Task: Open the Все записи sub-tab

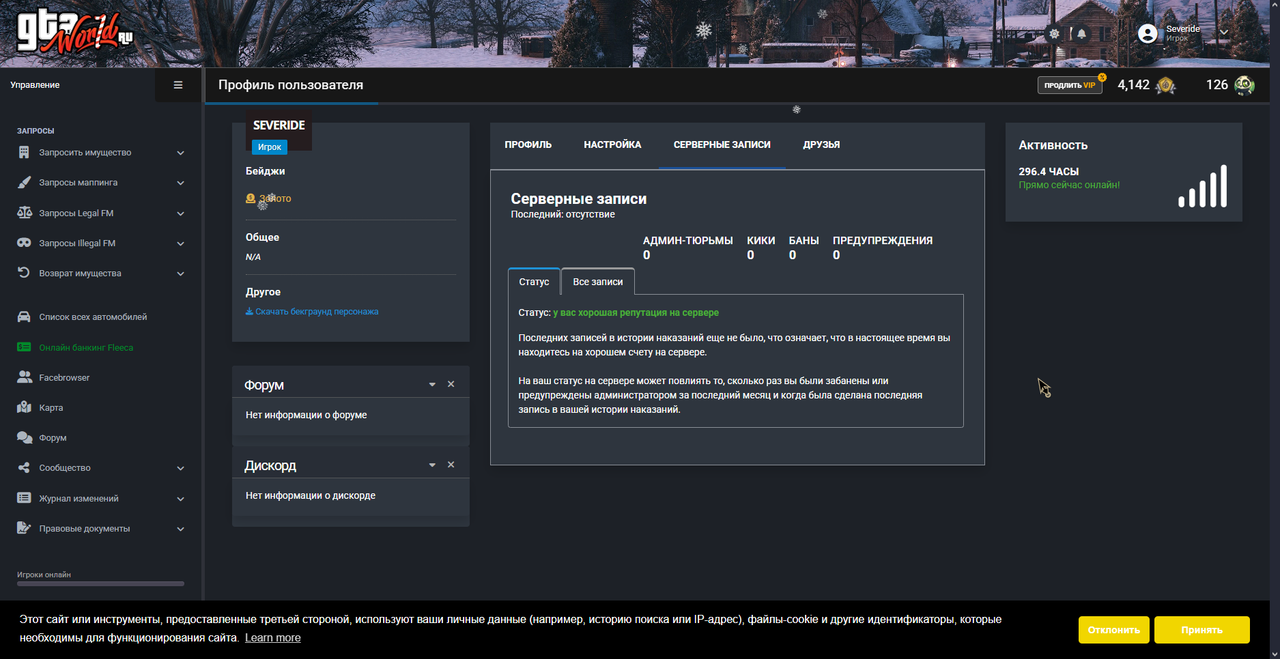Action: point(598,281)
